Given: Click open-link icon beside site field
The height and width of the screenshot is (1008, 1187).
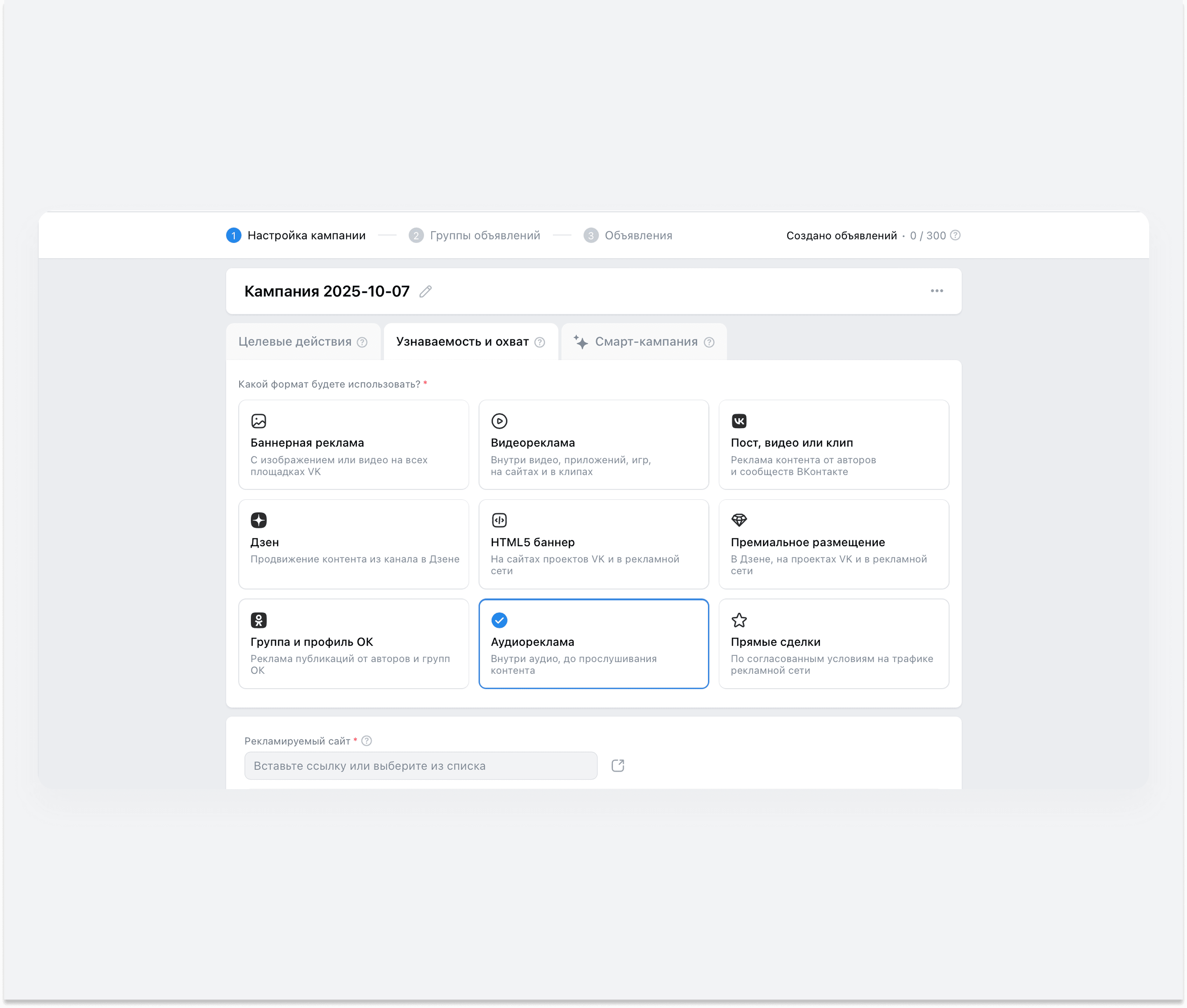Looking at the screenshot, I should [617, 766].
